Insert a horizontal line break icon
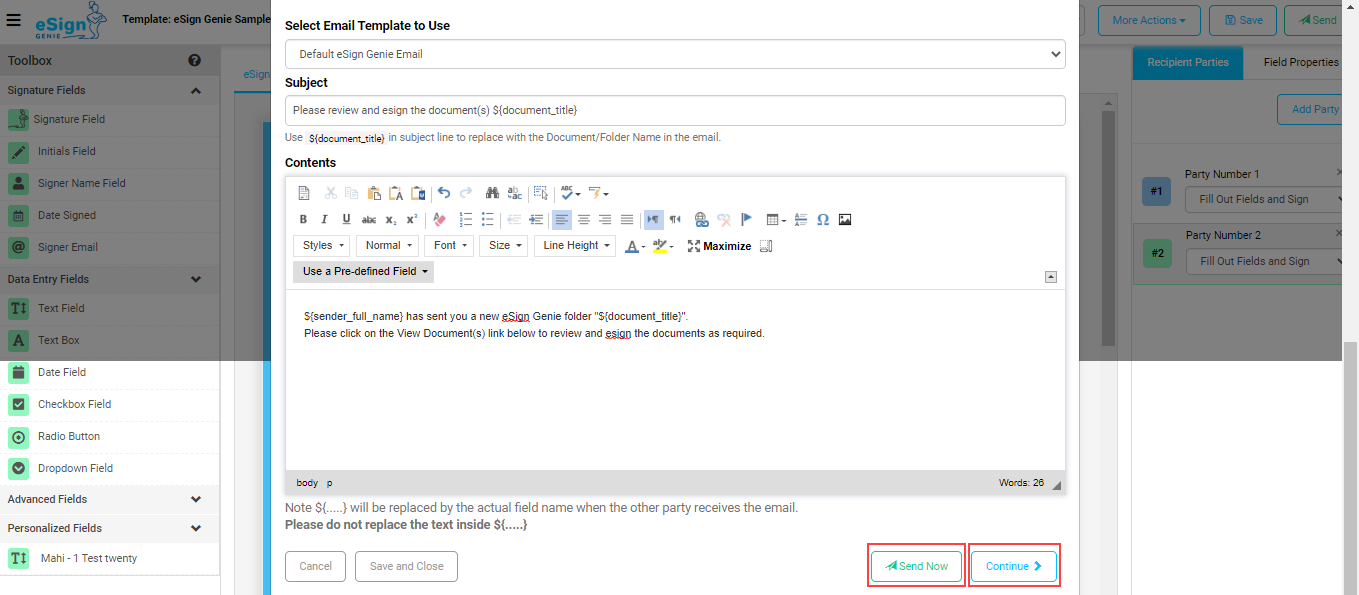Viewport: 1359px width, 595px height. click(x=800, y=220)
